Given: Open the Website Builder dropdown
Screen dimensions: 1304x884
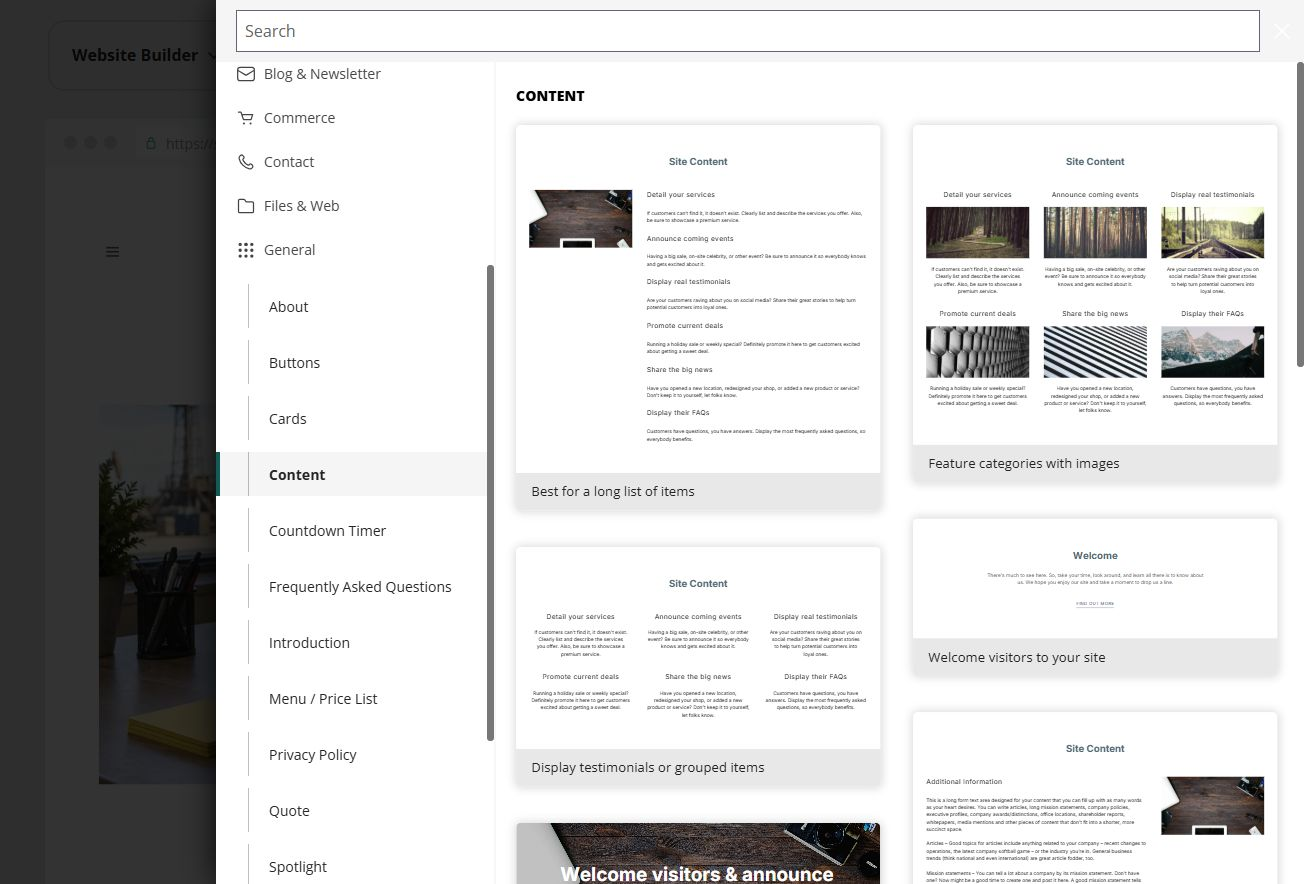Looking at the screenshot, I should click(x=144, y=55).
